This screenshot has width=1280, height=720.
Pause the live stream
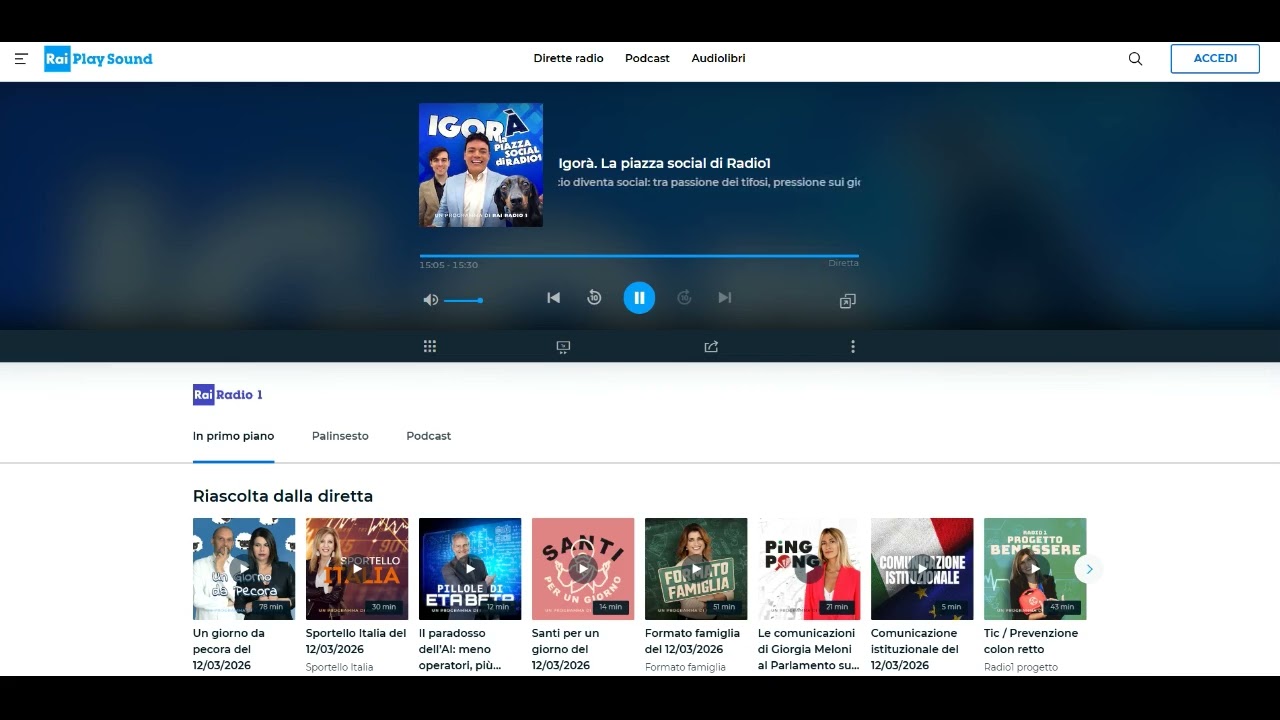point(639,298)
